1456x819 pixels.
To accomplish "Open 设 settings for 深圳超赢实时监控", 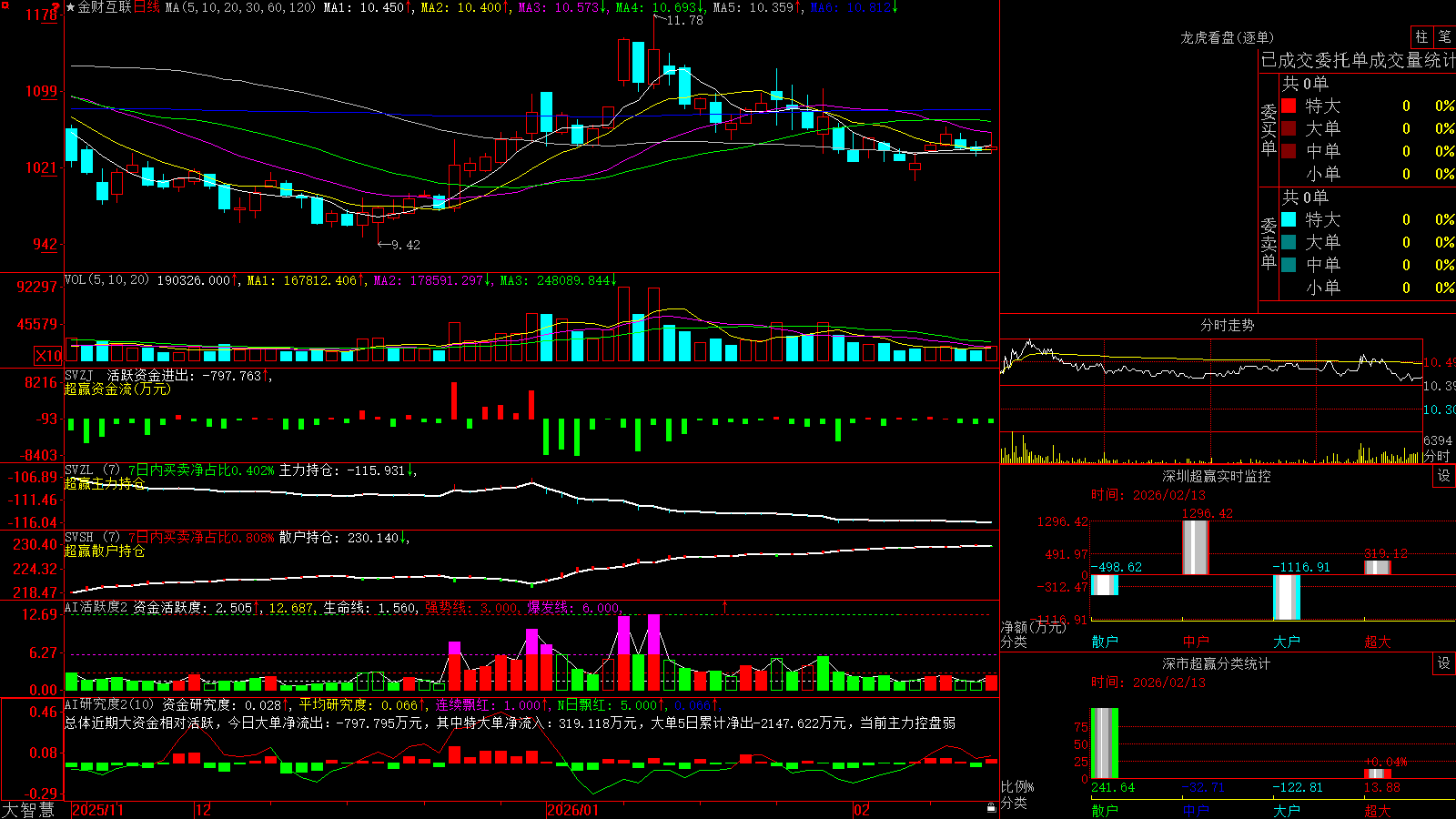I will coord(1444,476).
